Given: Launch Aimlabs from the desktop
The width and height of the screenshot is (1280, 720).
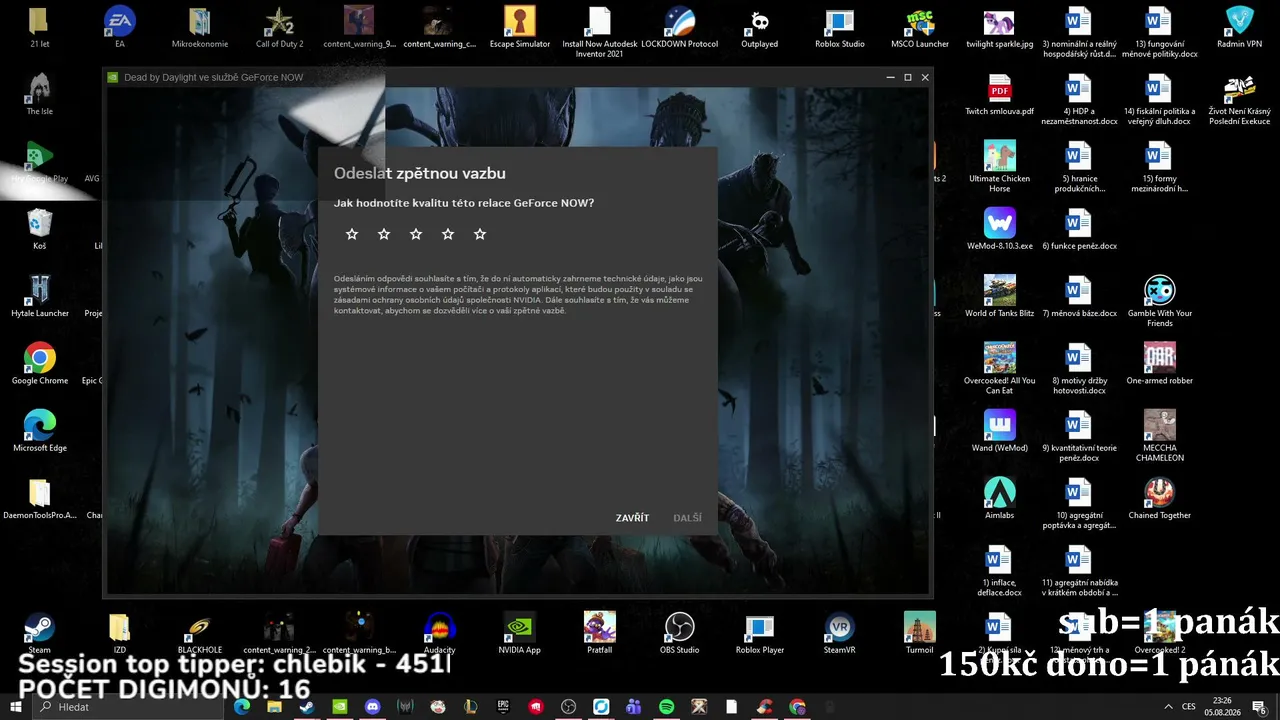Looking at the screenshot, I should pyautogui.click(x=1000, y=498).
